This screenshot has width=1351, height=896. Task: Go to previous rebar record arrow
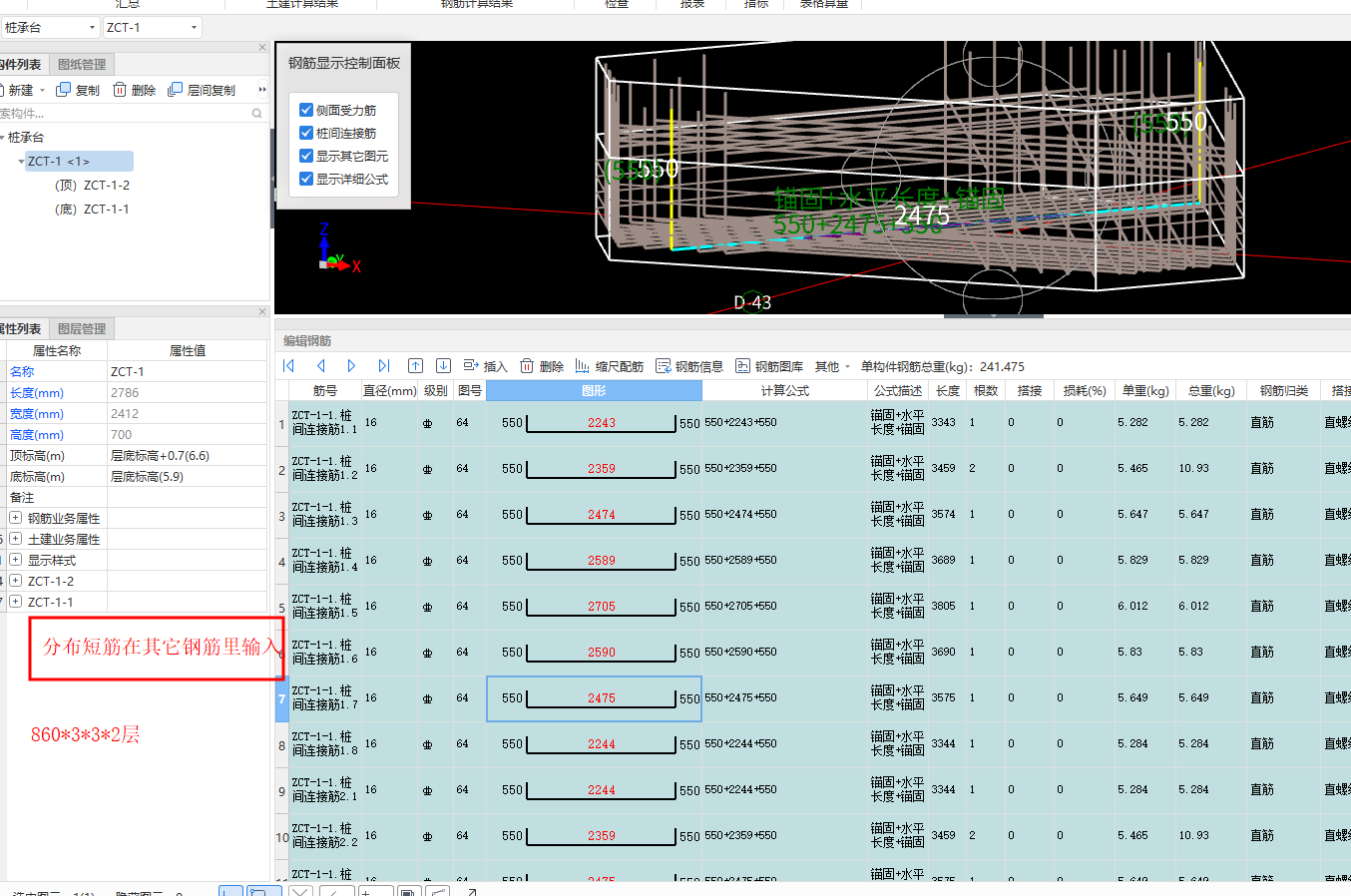320,366
